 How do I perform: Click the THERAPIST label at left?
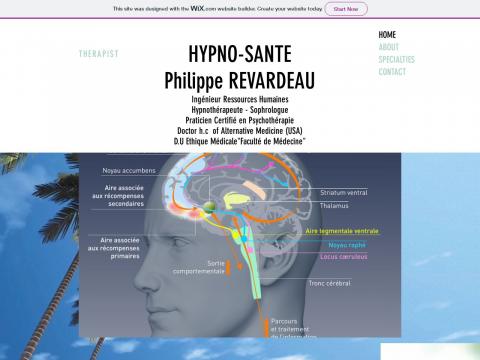coord(99,54)
